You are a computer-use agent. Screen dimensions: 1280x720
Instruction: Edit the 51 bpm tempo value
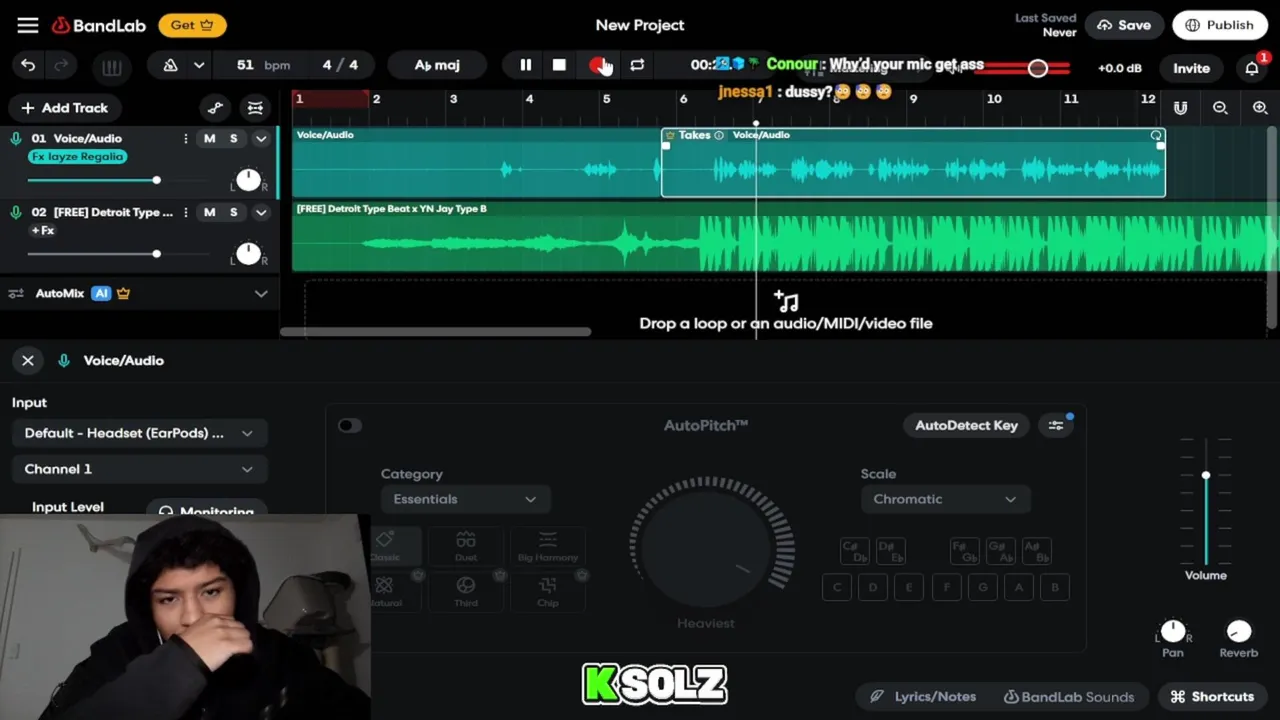coord(263,65)
